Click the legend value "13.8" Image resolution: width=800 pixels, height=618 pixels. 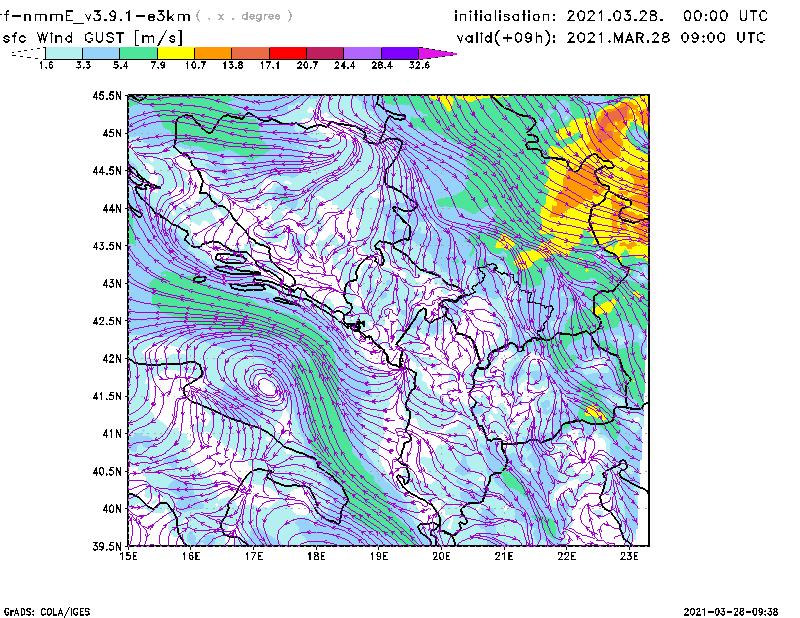pyautogui.click(x=233, y=65)
